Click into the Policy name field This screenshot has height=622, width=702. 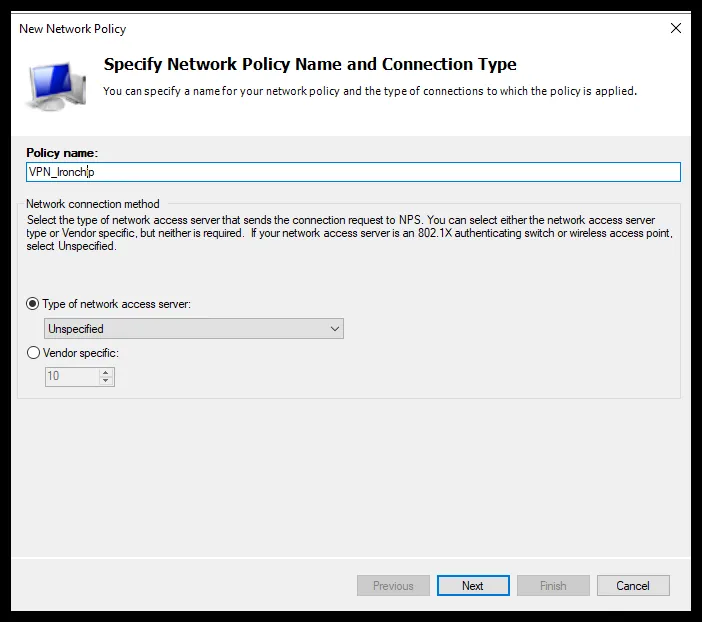pos(353,172)
